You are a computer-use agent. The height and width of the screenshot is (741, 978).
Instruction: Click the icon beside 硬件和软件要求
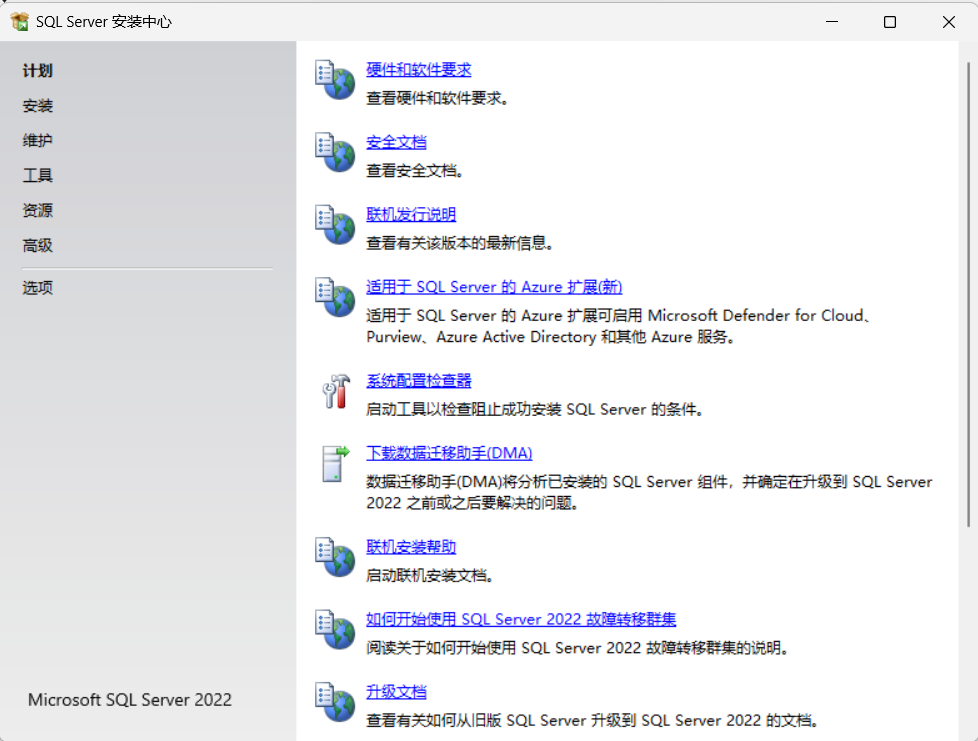pyautogui.click(x=335, y=80)
